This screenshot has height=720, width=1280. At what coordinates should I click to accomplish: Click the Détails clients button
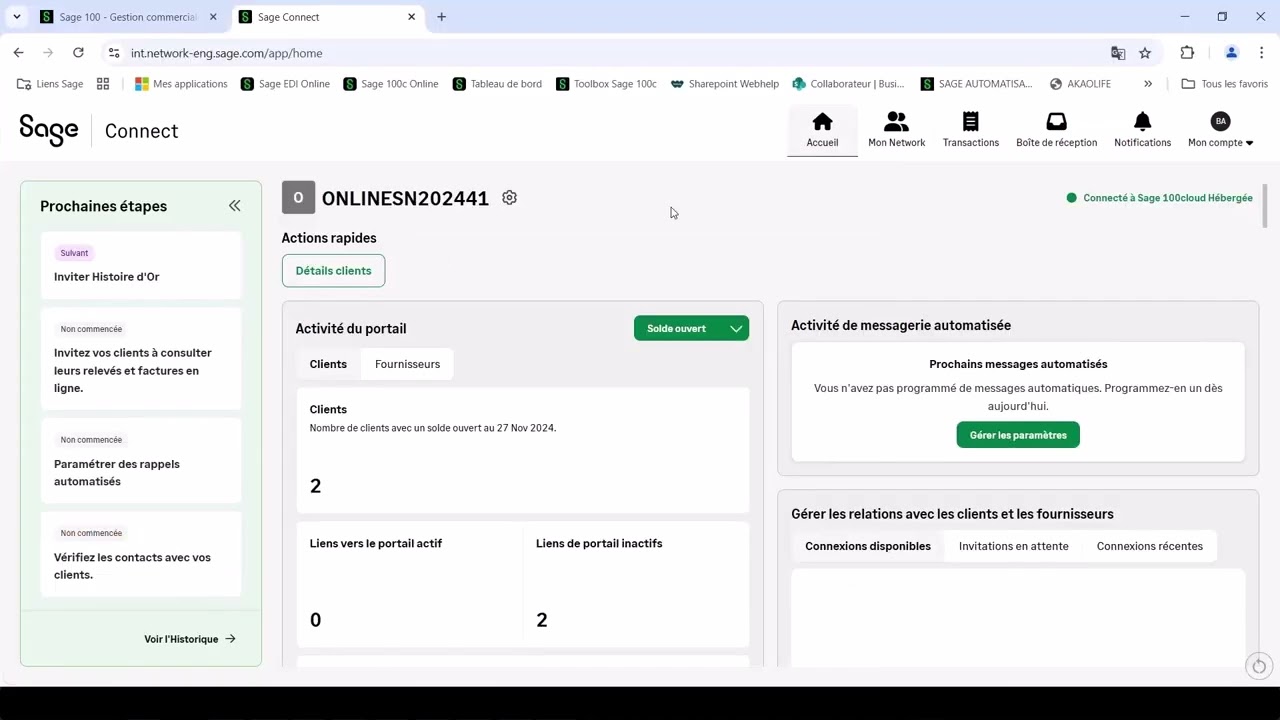[x=333, y=271]
